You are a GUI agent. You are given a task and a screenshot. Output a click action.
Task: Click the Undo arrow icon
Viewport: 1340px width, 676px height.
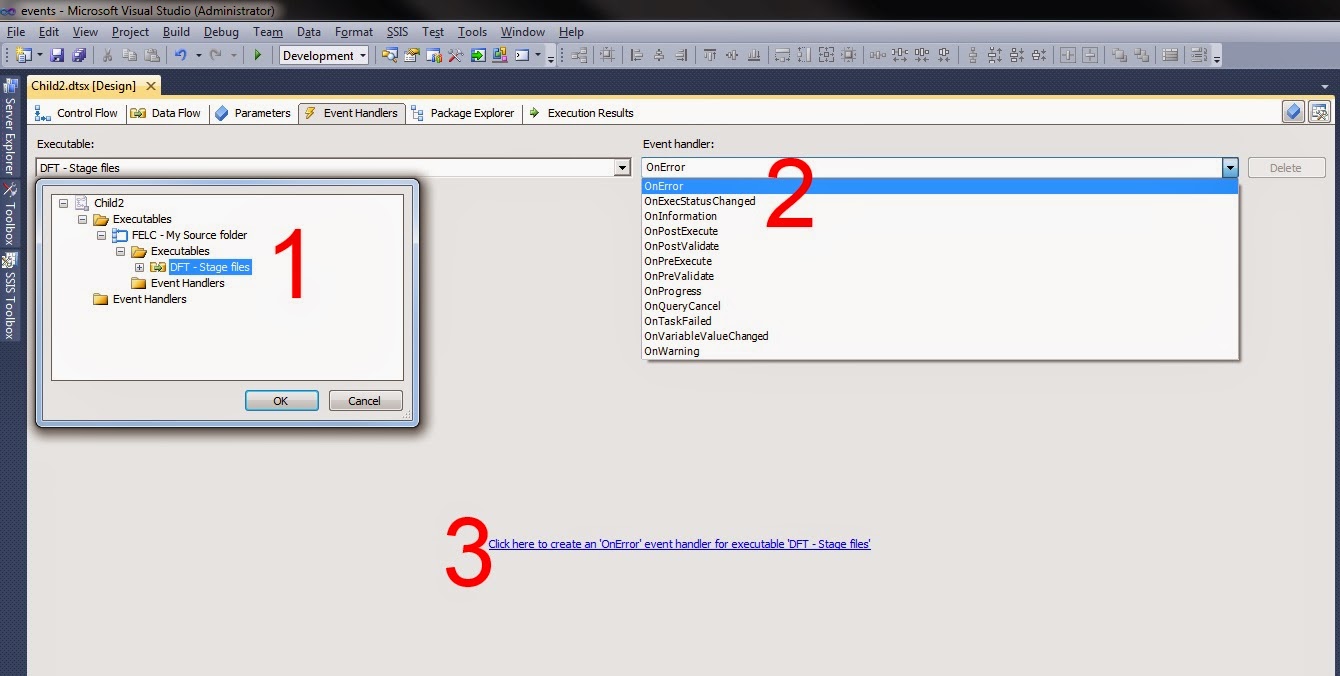181,55
